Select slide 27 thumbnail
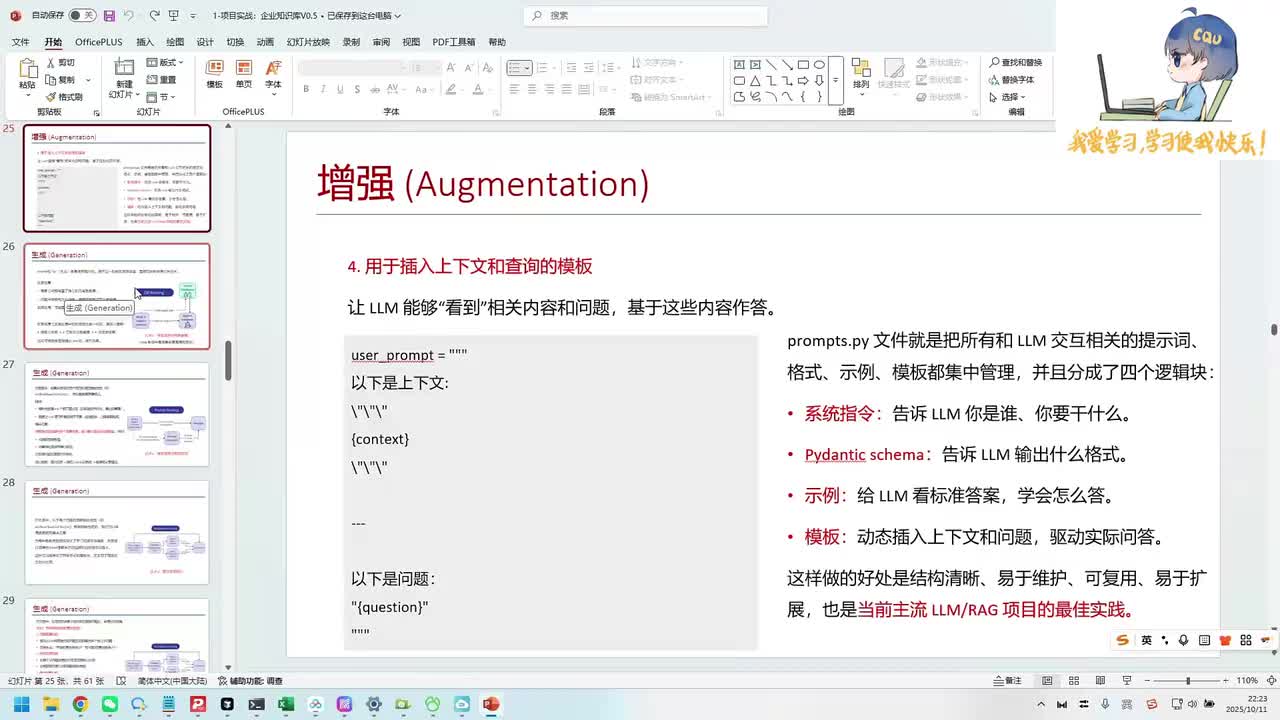The height and width of the screenshot is (720, 1280). point(117,414)
